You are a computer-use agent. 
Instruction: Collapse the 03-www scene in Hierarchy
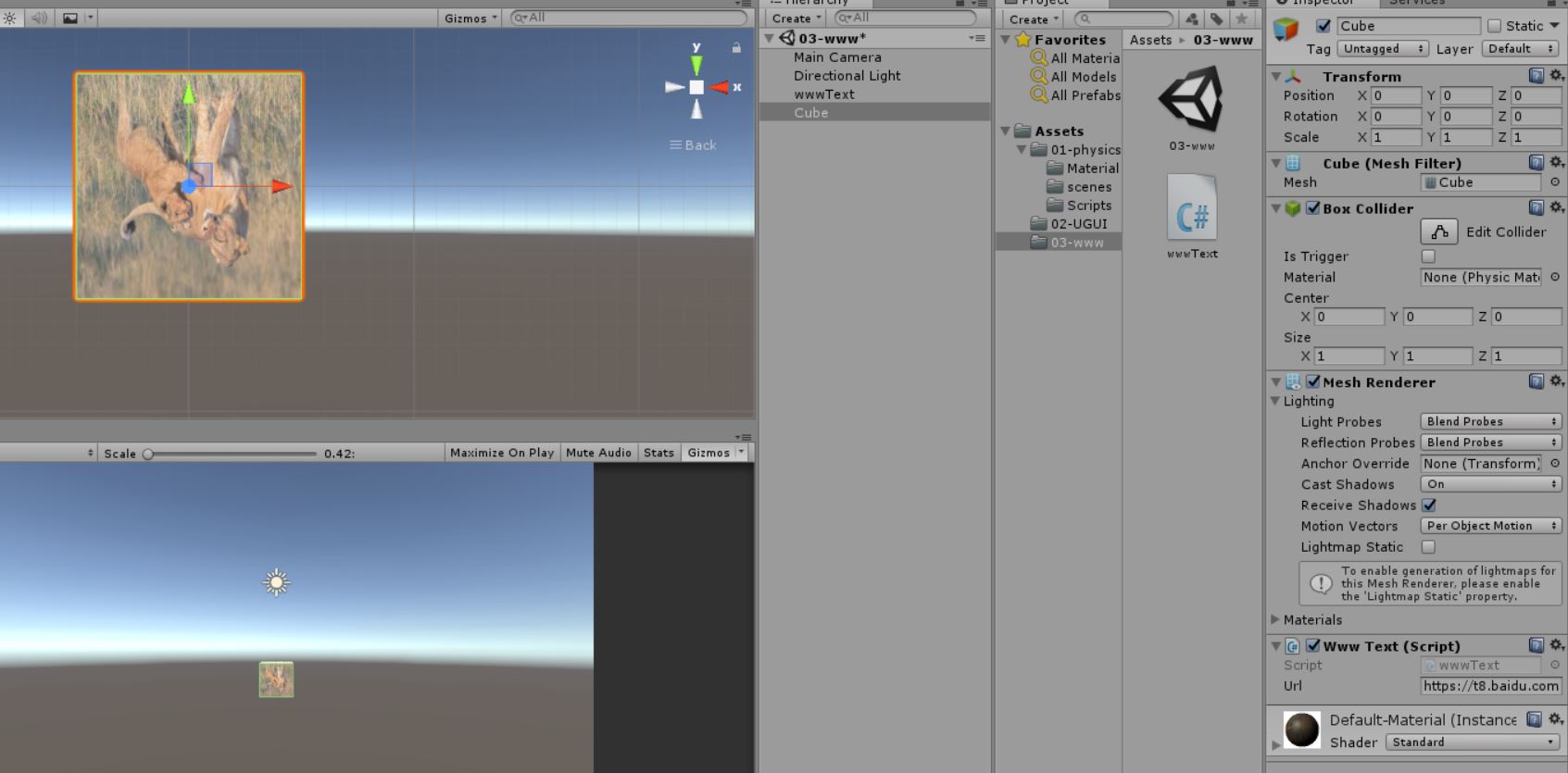[769, 39]
